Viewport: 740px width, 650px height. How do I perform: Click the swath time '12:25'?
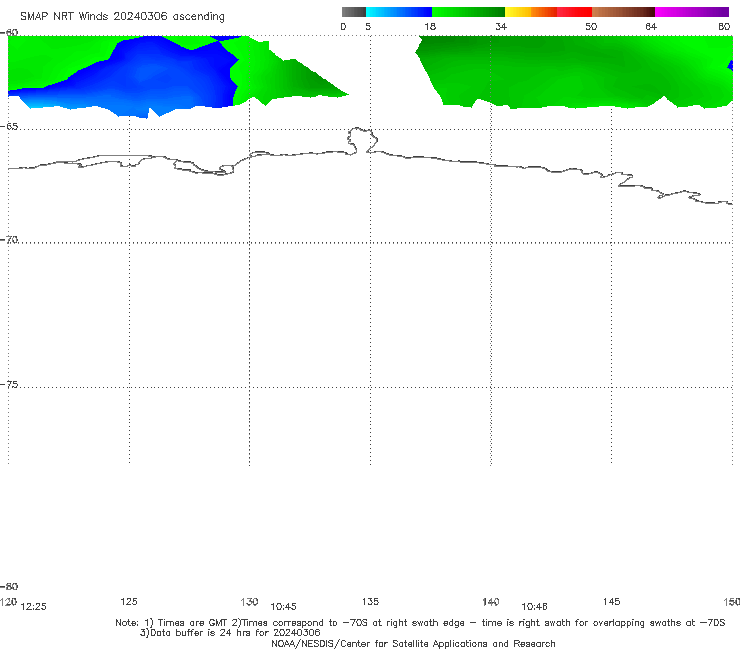pos(34,607)
